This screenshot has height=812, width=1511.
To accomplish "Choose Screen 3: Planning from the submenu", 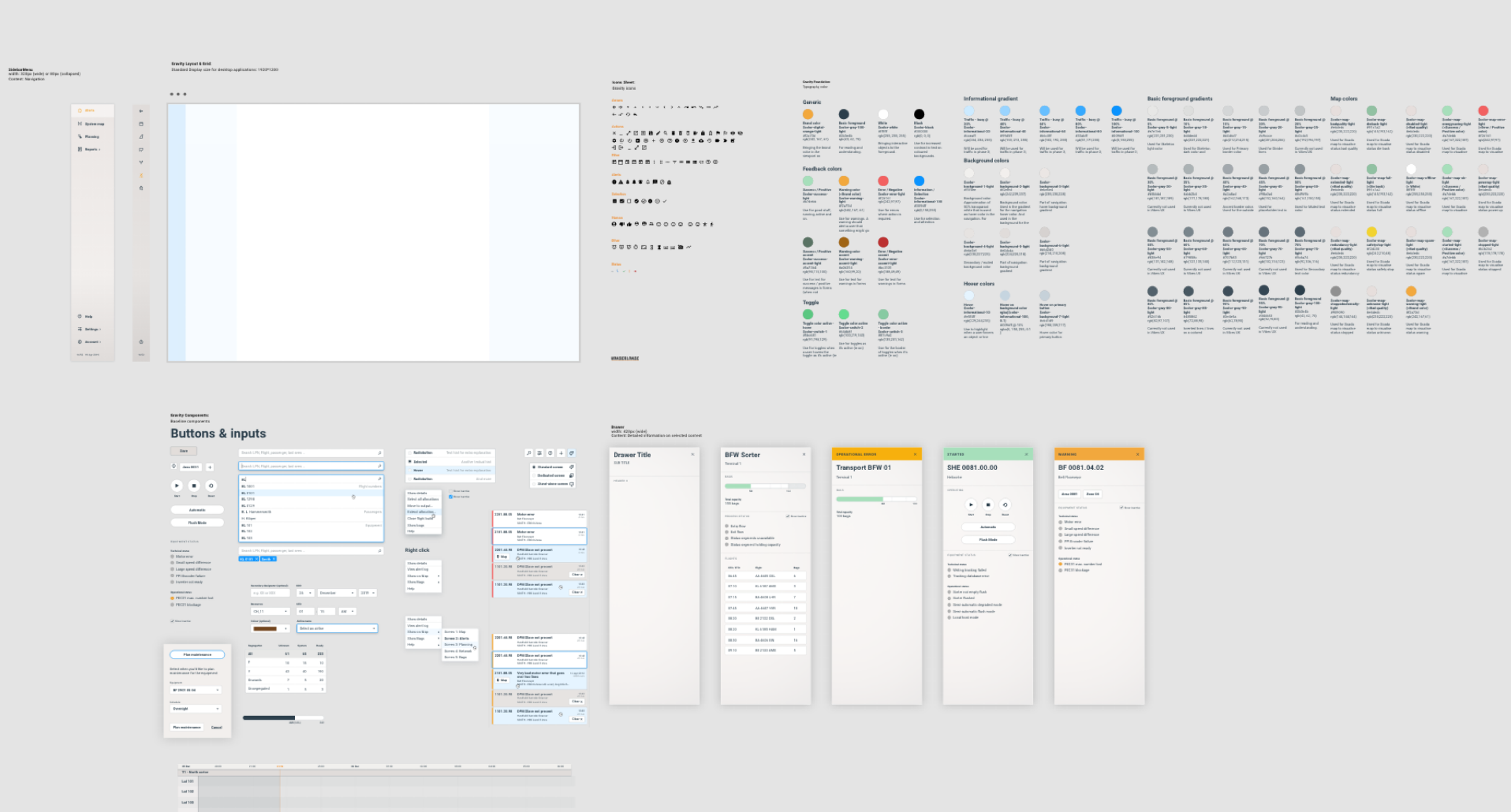I will click(x=458, y=645).
